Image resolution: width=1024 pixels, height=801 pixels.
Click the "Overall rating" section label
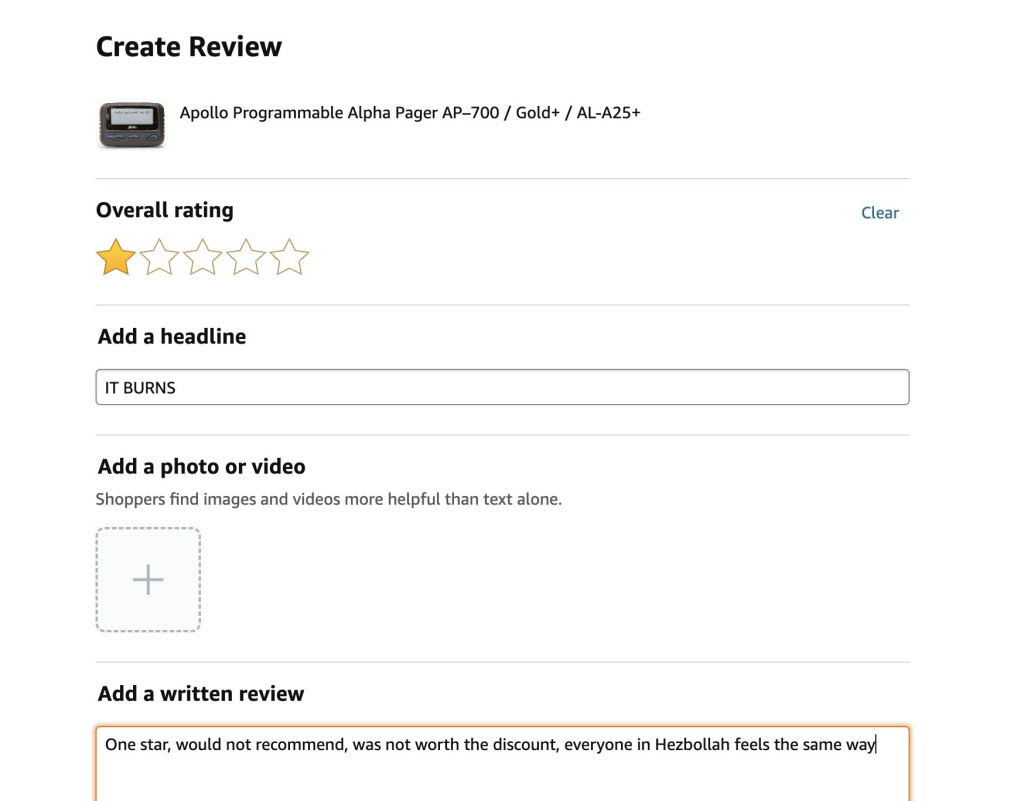(x=165, y=210)
